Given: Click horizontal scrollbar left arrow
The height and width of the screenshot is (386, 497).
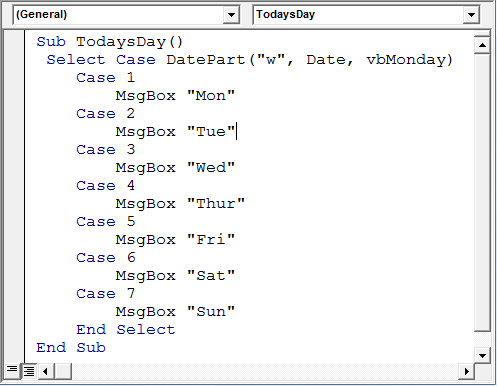Looking at the screenshot, I should click(x=45, y=371).
